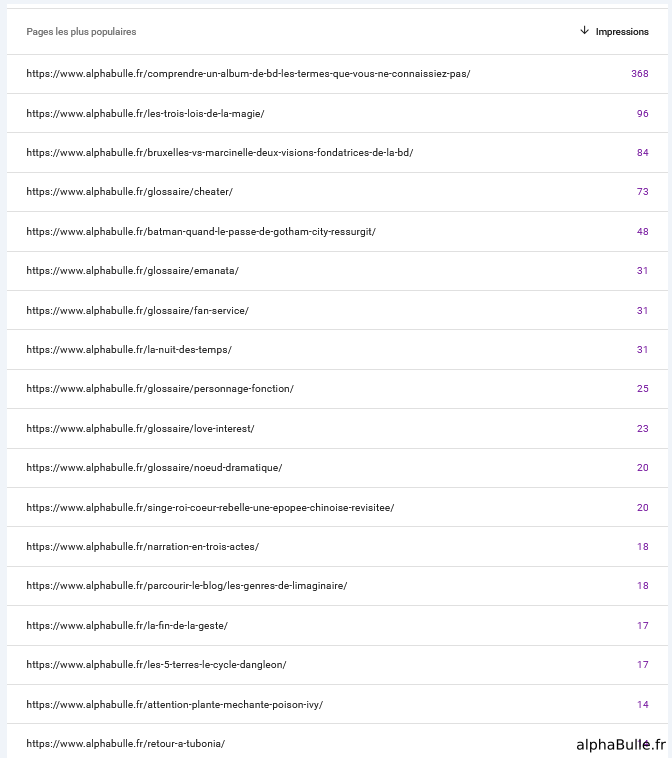Image resolution: width=672 pixels, height=758 pixels.
Task: Sort by the Impressions column header
Action: 622,32
